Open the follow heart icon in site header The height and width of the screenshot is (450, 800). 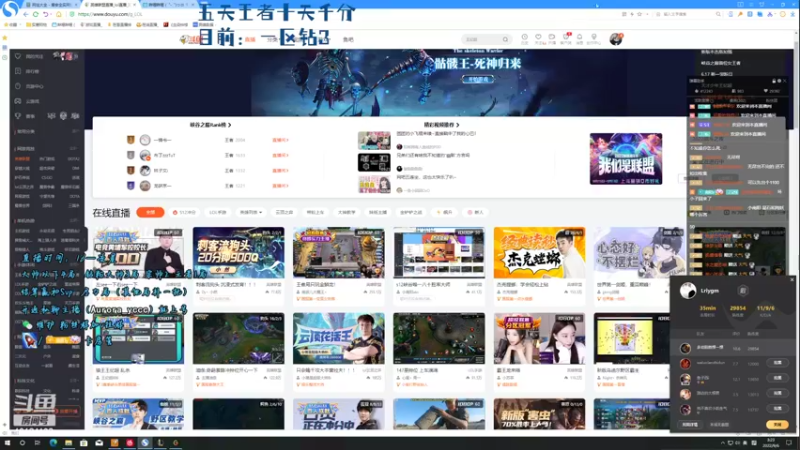(x=538, y=37)
